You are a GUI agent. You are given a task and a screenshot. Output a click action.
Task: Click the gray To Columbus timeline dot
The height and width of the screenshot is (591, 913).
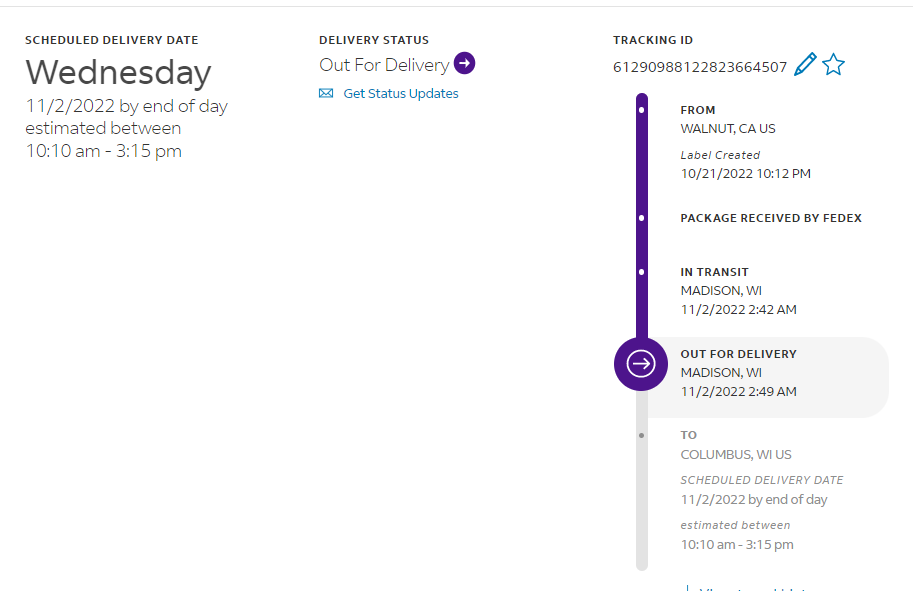(x=641, y=435)
